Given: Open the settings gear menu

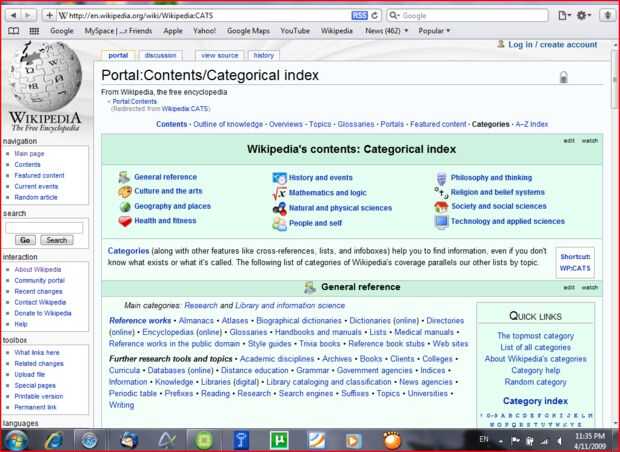Looking at the screenshot, I should [x=583, y=15].
